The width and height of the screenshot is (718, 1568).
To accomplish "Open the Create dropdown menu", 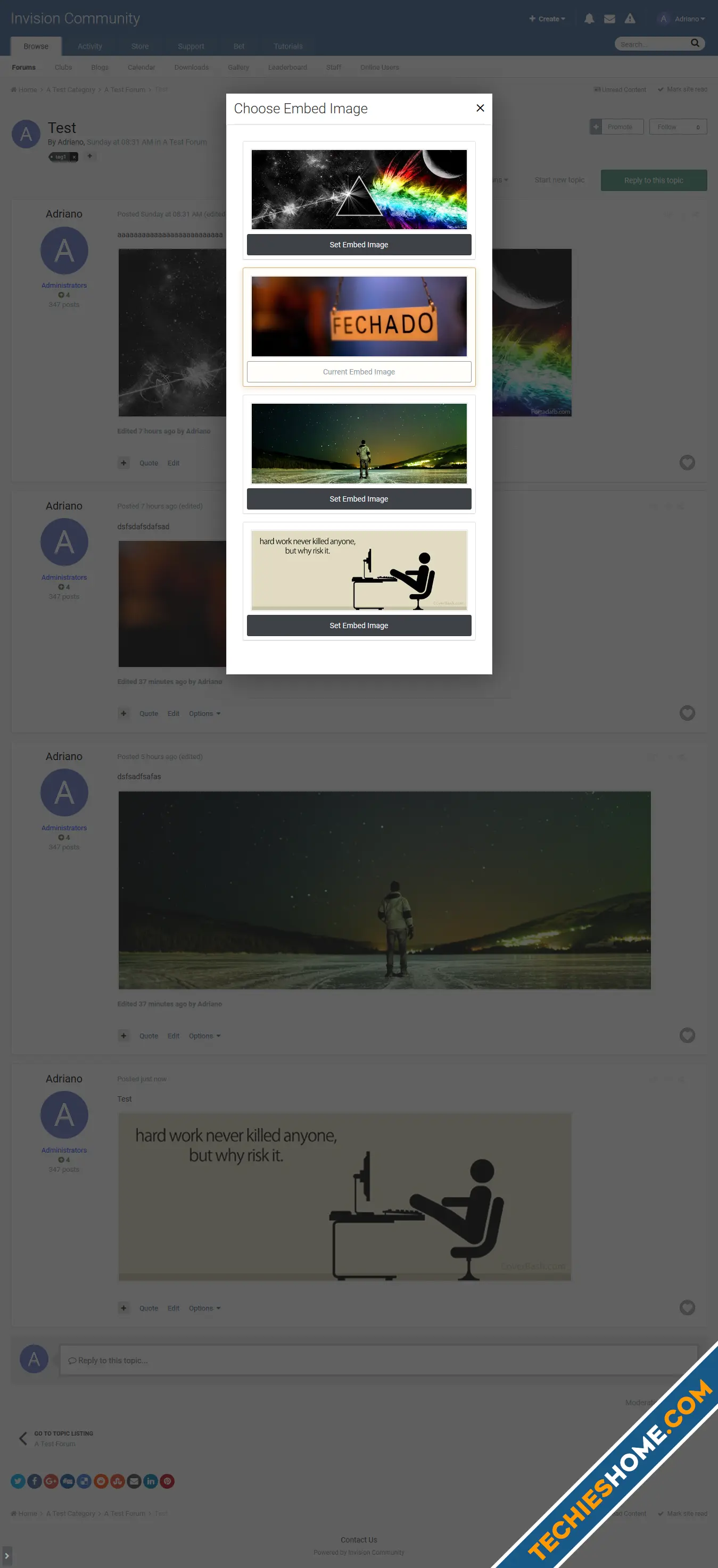I will pos(547,19).
